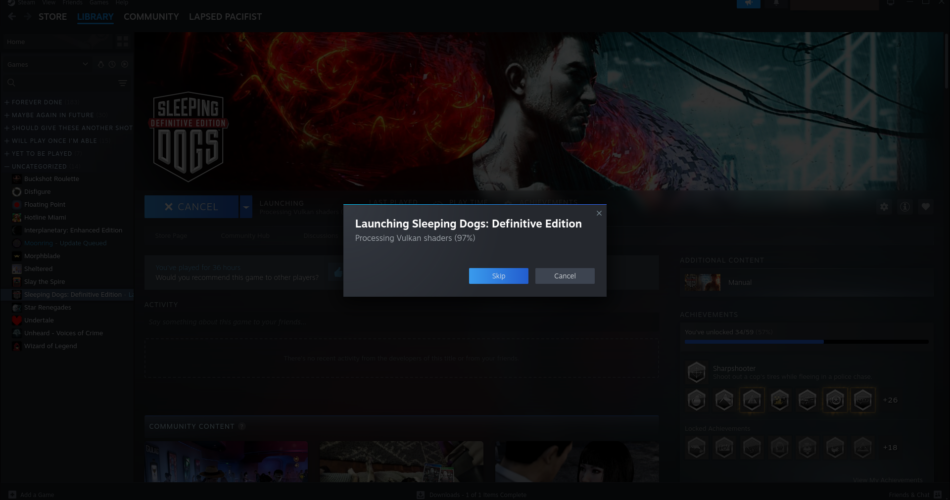Open game settings gear icon

coord(884,207)
